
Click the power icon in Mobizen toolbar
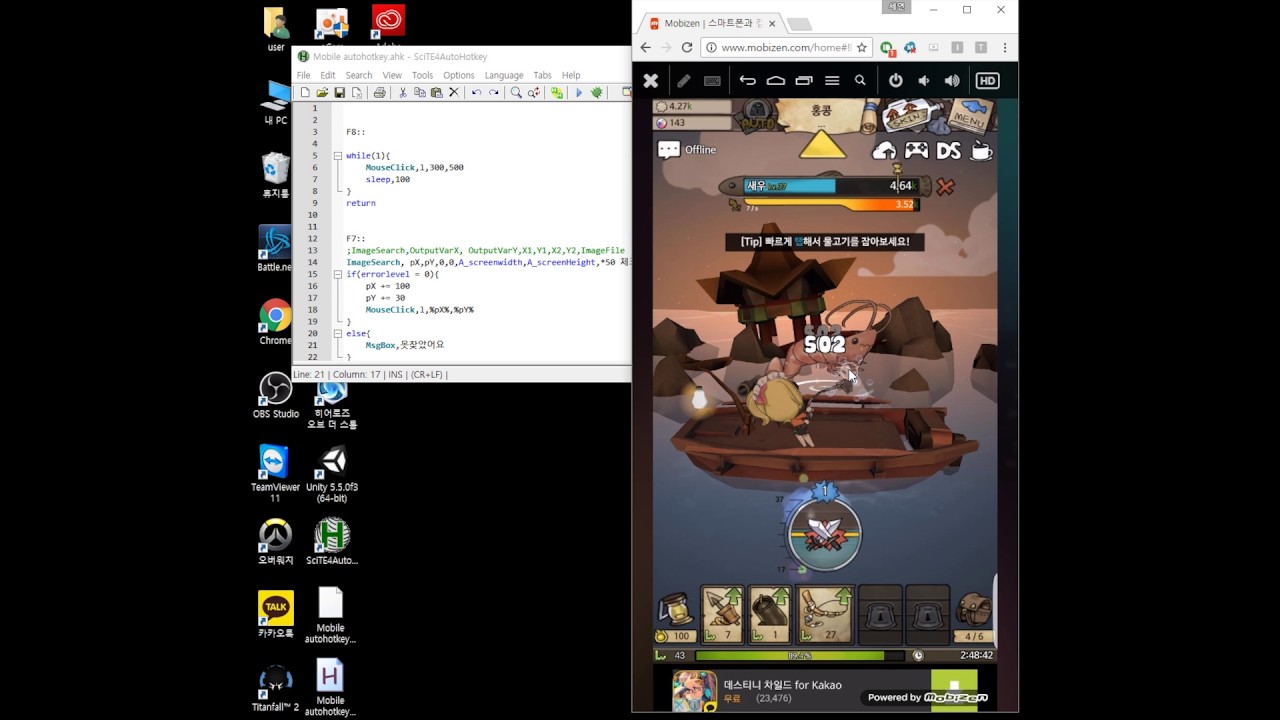click(896, 81)
